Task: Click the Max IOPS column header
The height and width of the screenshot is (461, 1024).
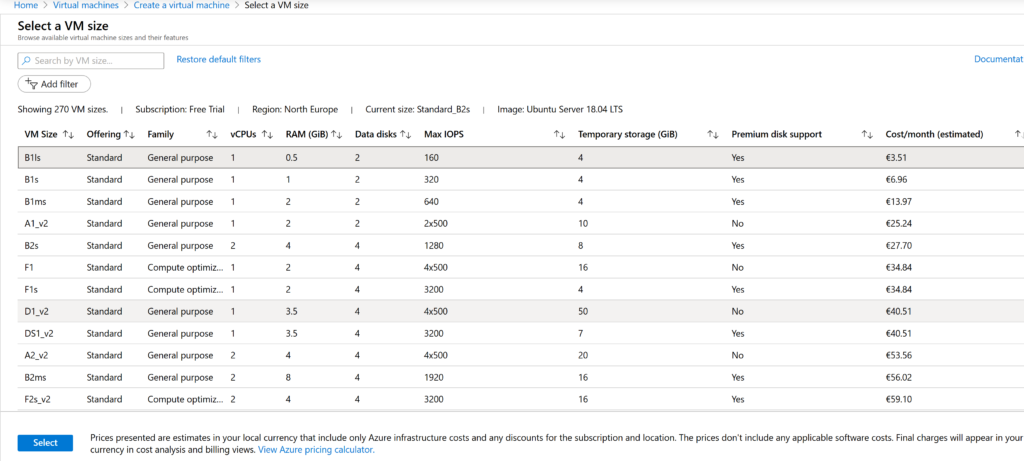Action: pos(442,135)
